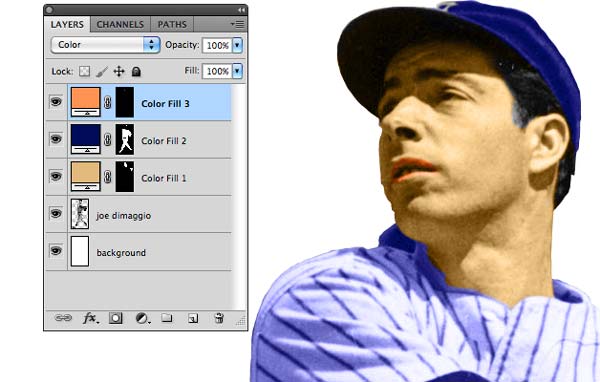Switch to the Paths tab
This screenshot has width=600, height=382.
172,24
